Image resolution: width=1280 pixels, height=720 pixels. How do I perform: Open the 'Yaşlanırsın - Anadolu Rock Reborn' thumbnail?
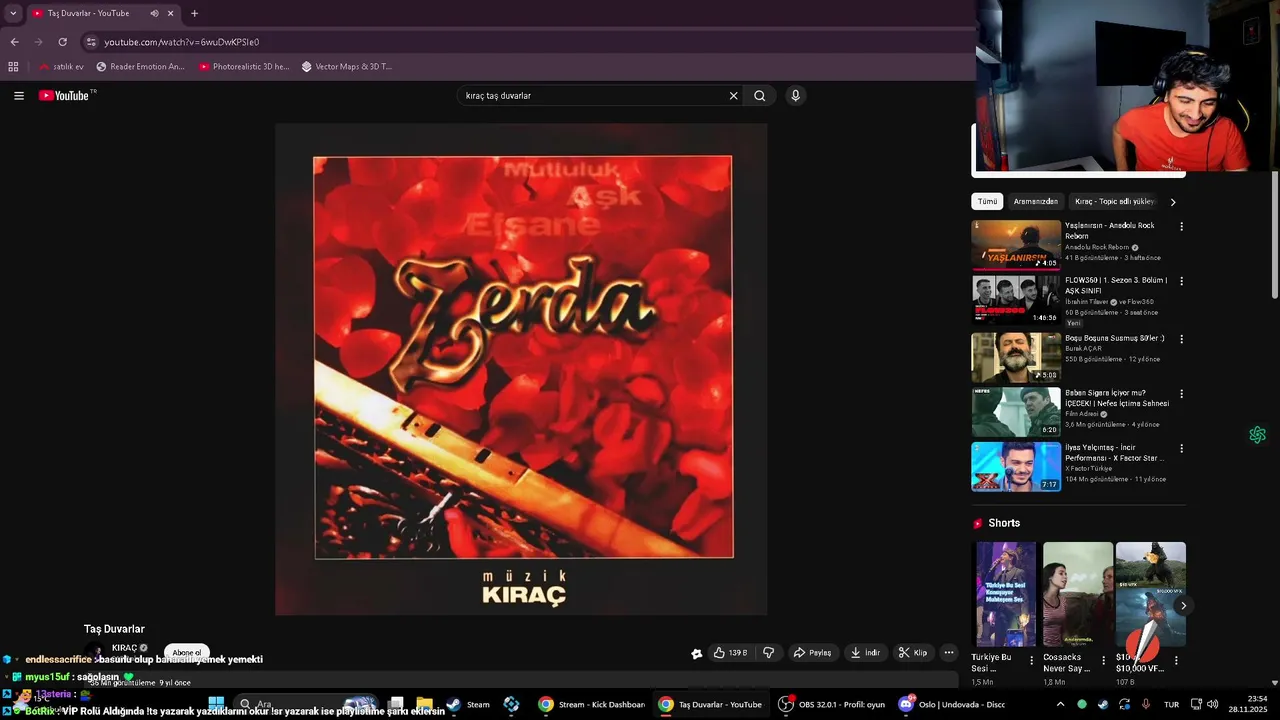(x=1016, y=245)
